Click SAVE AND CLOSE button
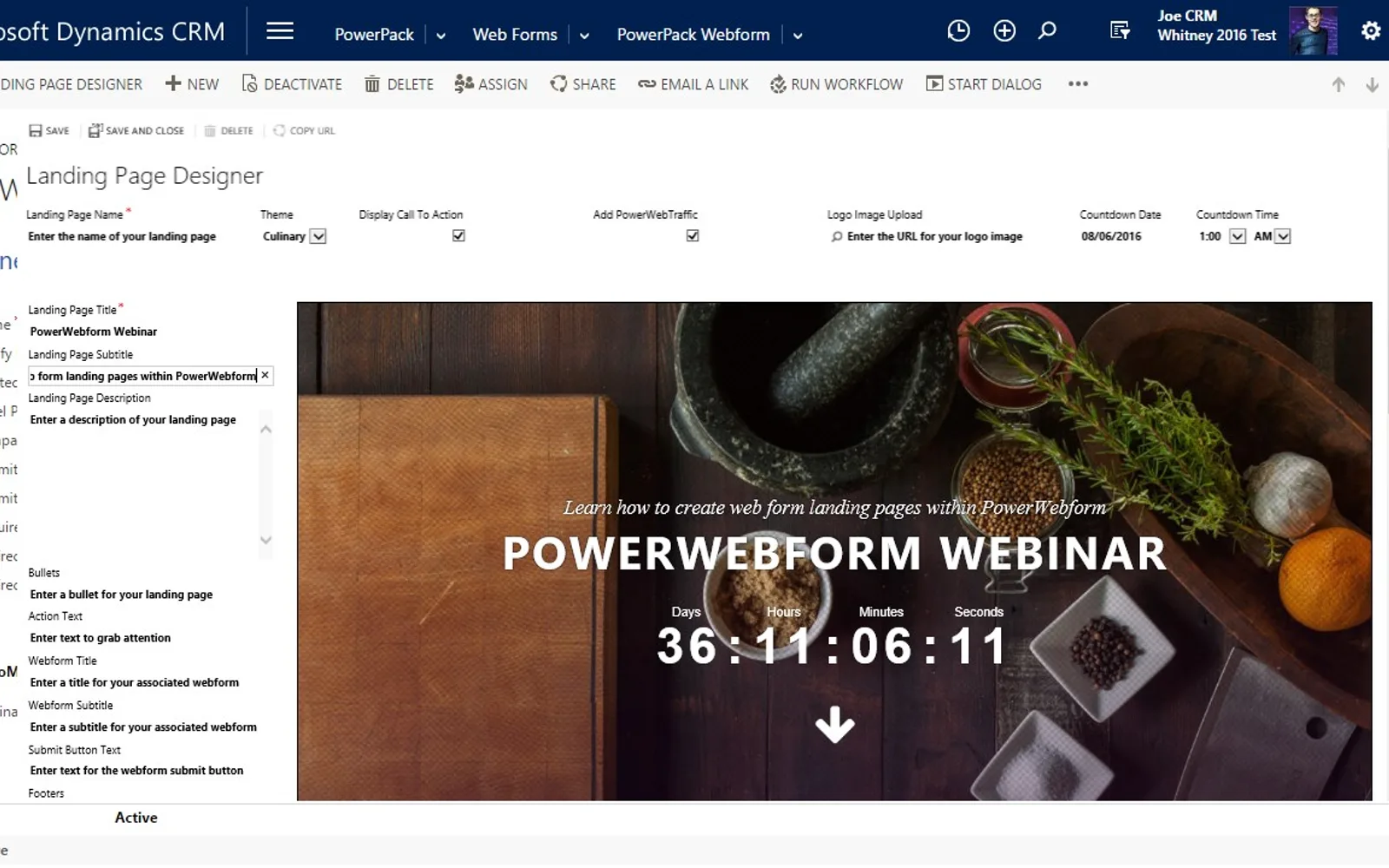This screenshot has width=1389, height=868. pos(136,131)
